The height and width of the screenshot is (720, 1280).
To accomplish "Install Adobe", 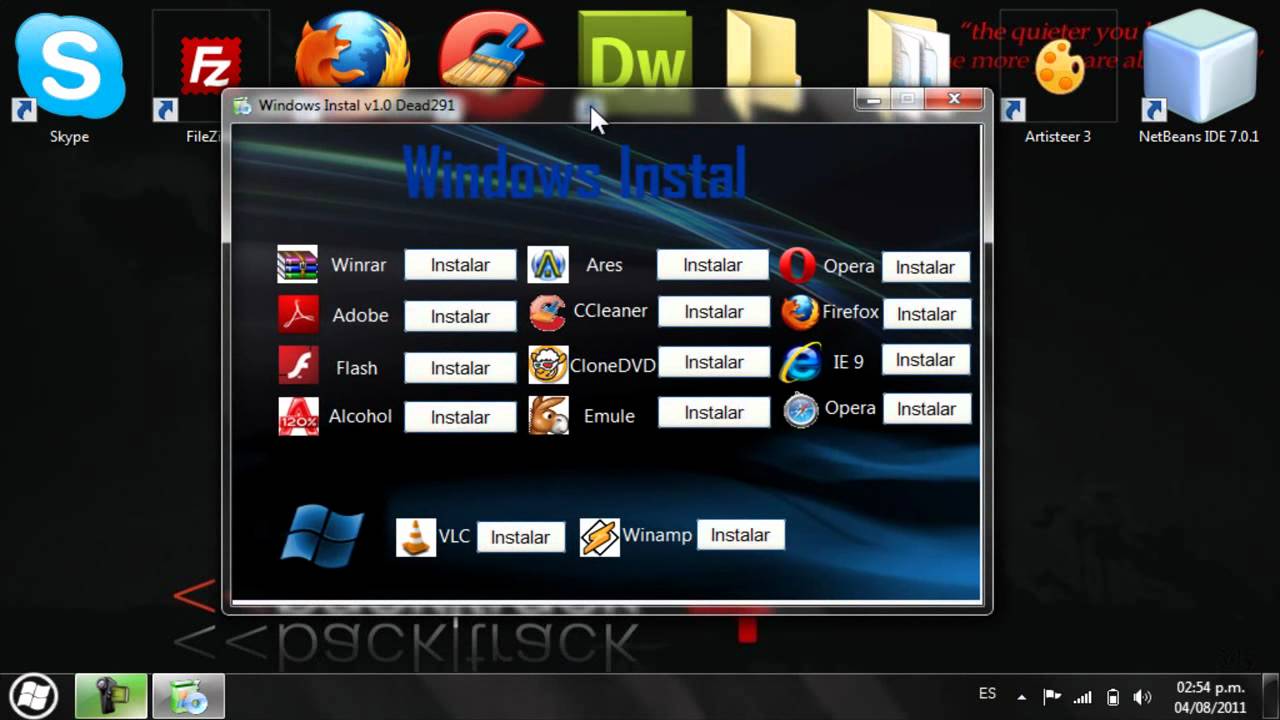I will (x=460, y=316).
